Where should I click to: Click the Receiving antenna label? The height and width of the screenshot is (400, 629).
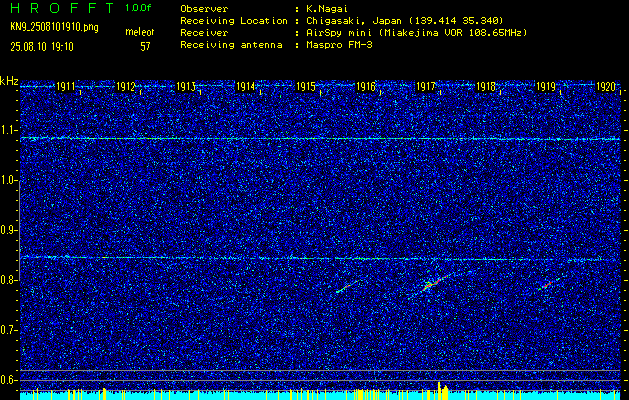coord(231,45)
